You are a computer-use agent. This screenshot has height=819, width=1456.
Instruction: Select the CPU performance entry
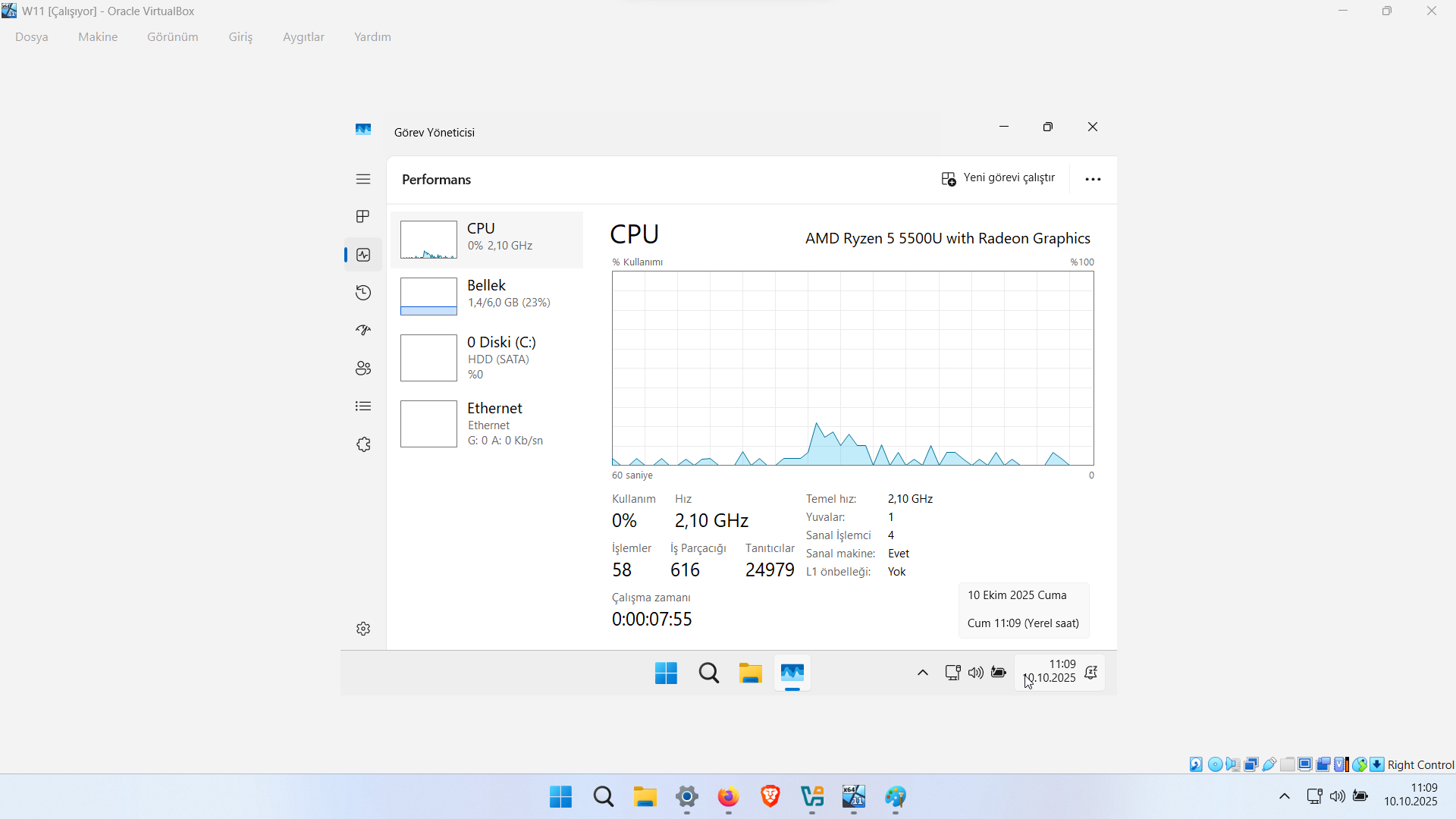[x=487, y=240]
